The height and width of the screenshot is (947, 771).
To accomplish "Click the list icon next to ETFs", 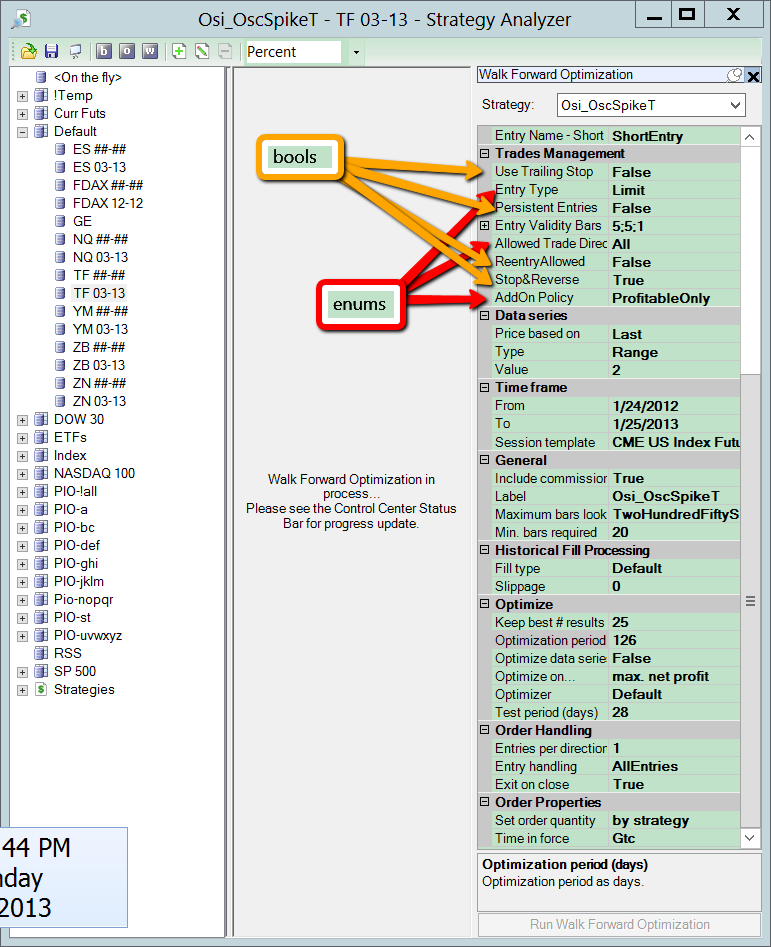I will click(x=41, y=437).
